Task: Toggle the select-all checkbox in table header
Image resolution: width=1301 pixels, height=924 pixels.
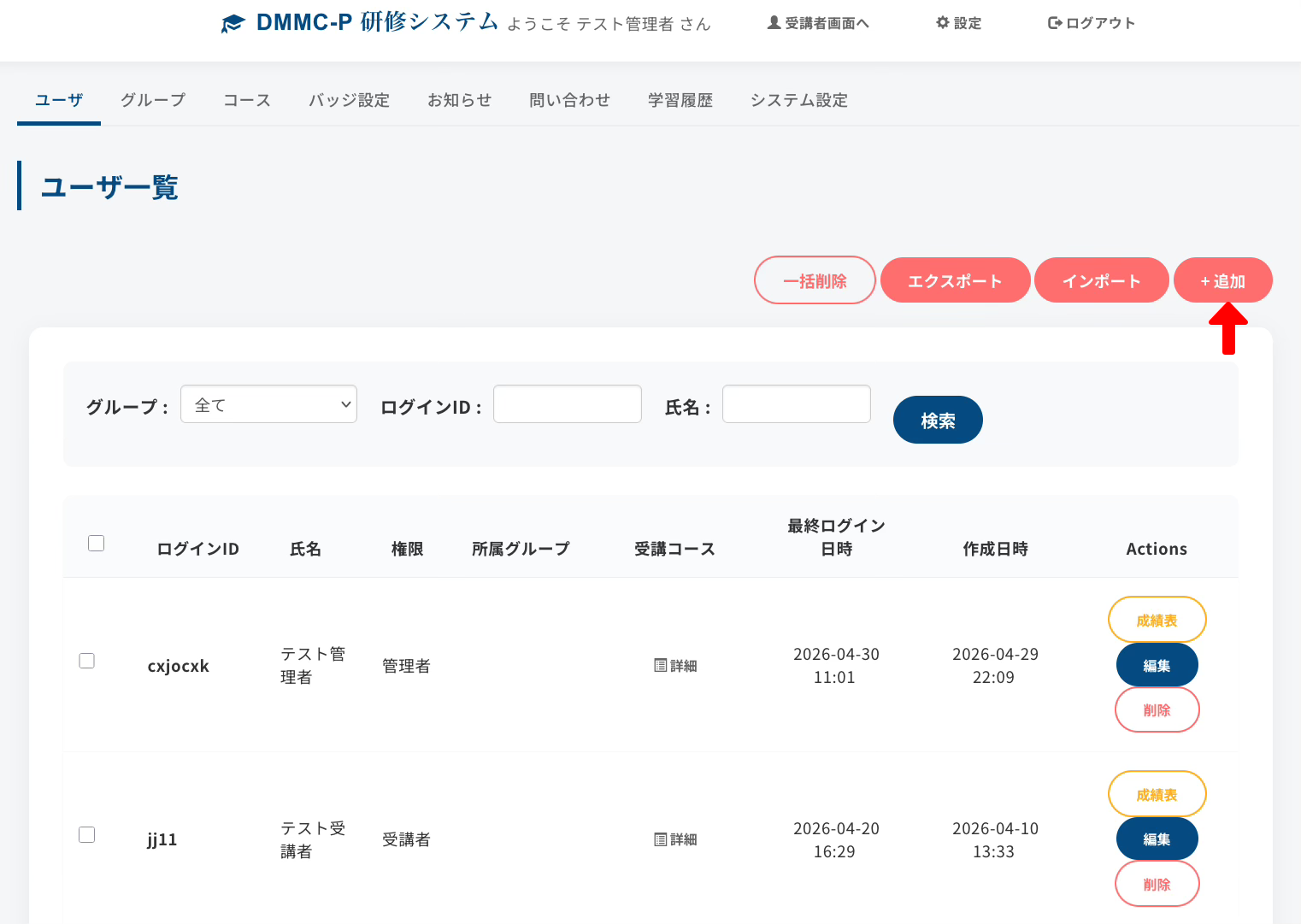Action: point(97,544)
